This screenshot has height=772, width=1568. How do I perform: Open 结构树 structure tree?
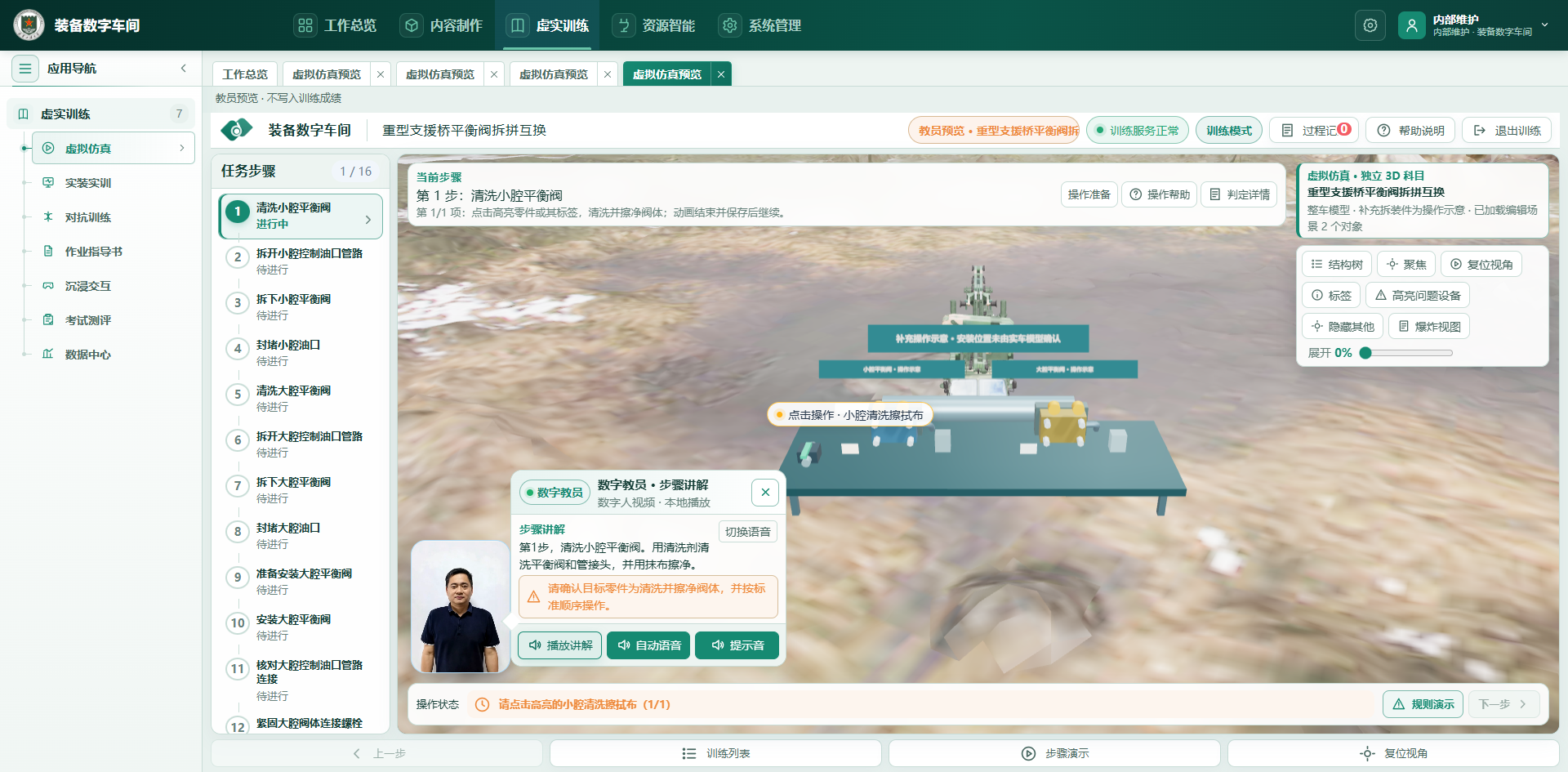click(1337, 265)
